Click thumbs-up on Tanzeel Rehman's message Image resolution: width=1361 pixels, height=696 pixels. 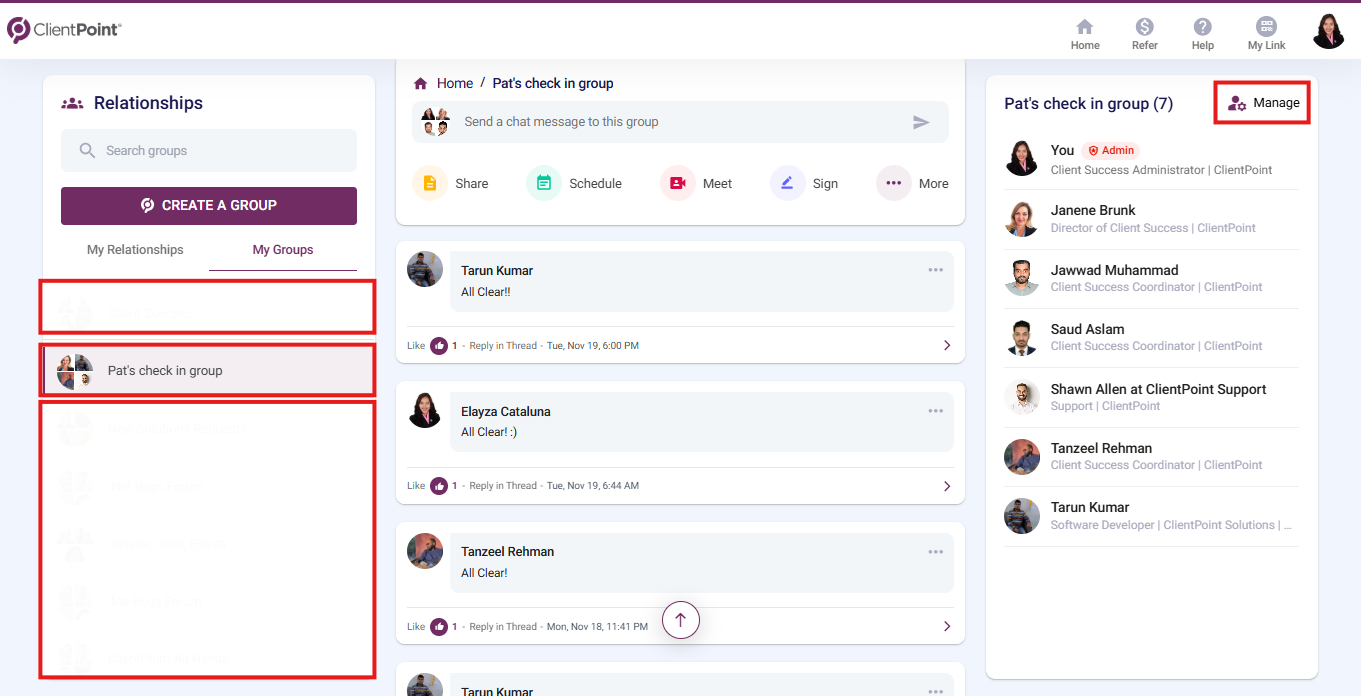[x=438, y=627]
